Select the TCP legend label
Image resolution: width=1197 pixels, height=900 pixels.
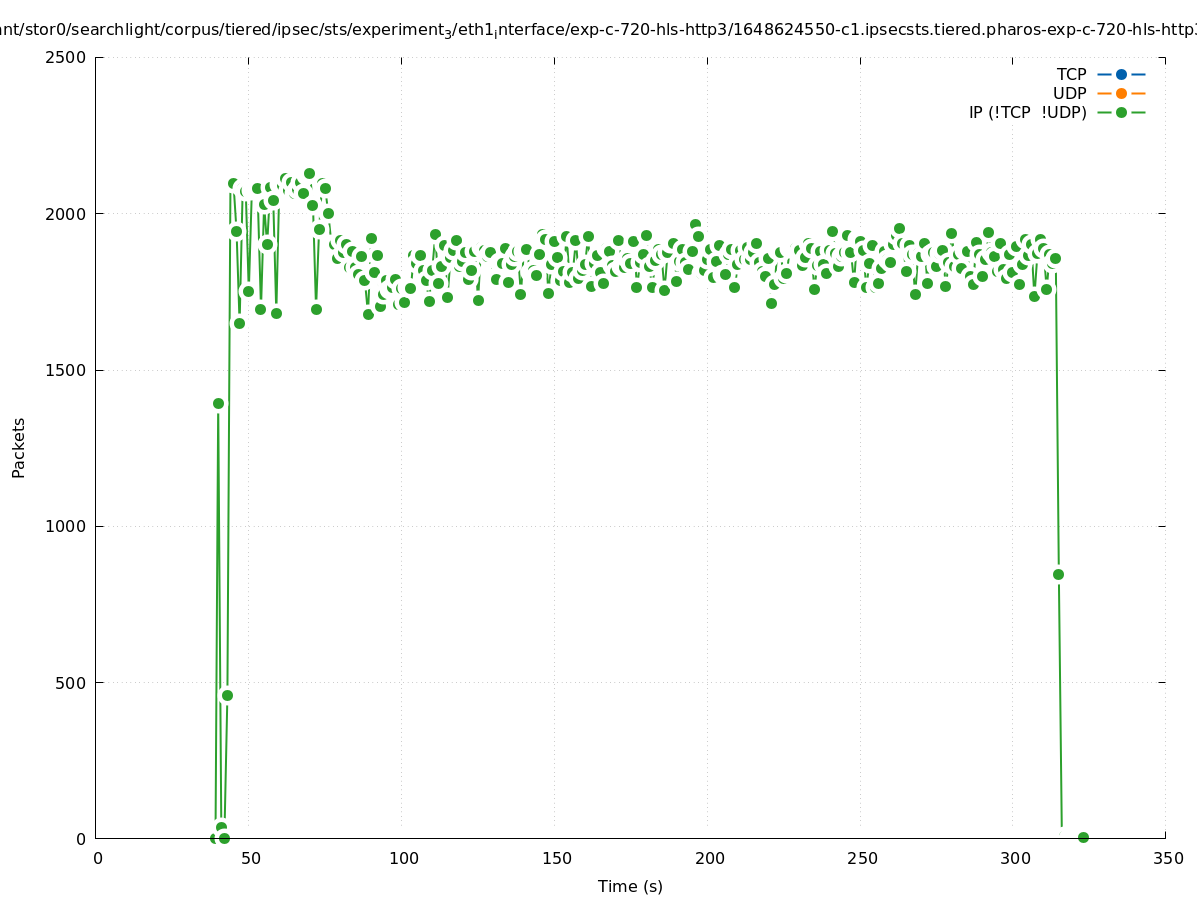[1071, 75]
